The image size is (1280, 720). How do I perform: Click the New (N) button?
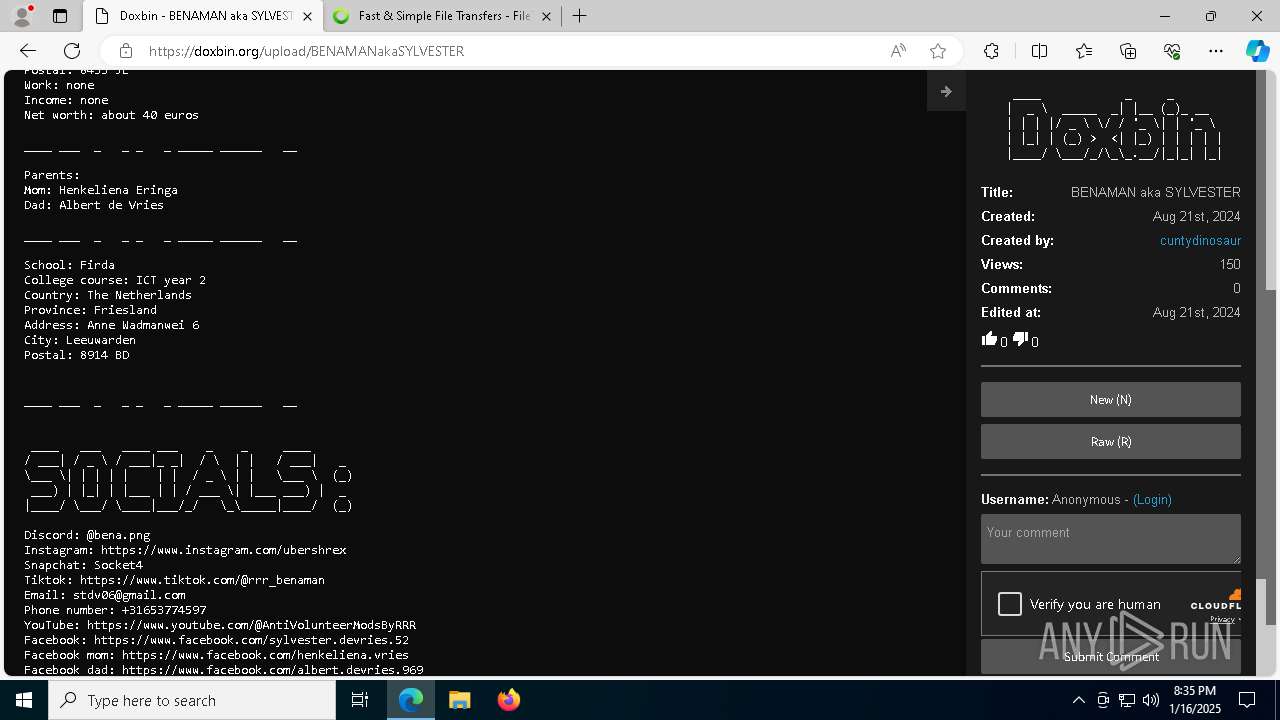1111,399
